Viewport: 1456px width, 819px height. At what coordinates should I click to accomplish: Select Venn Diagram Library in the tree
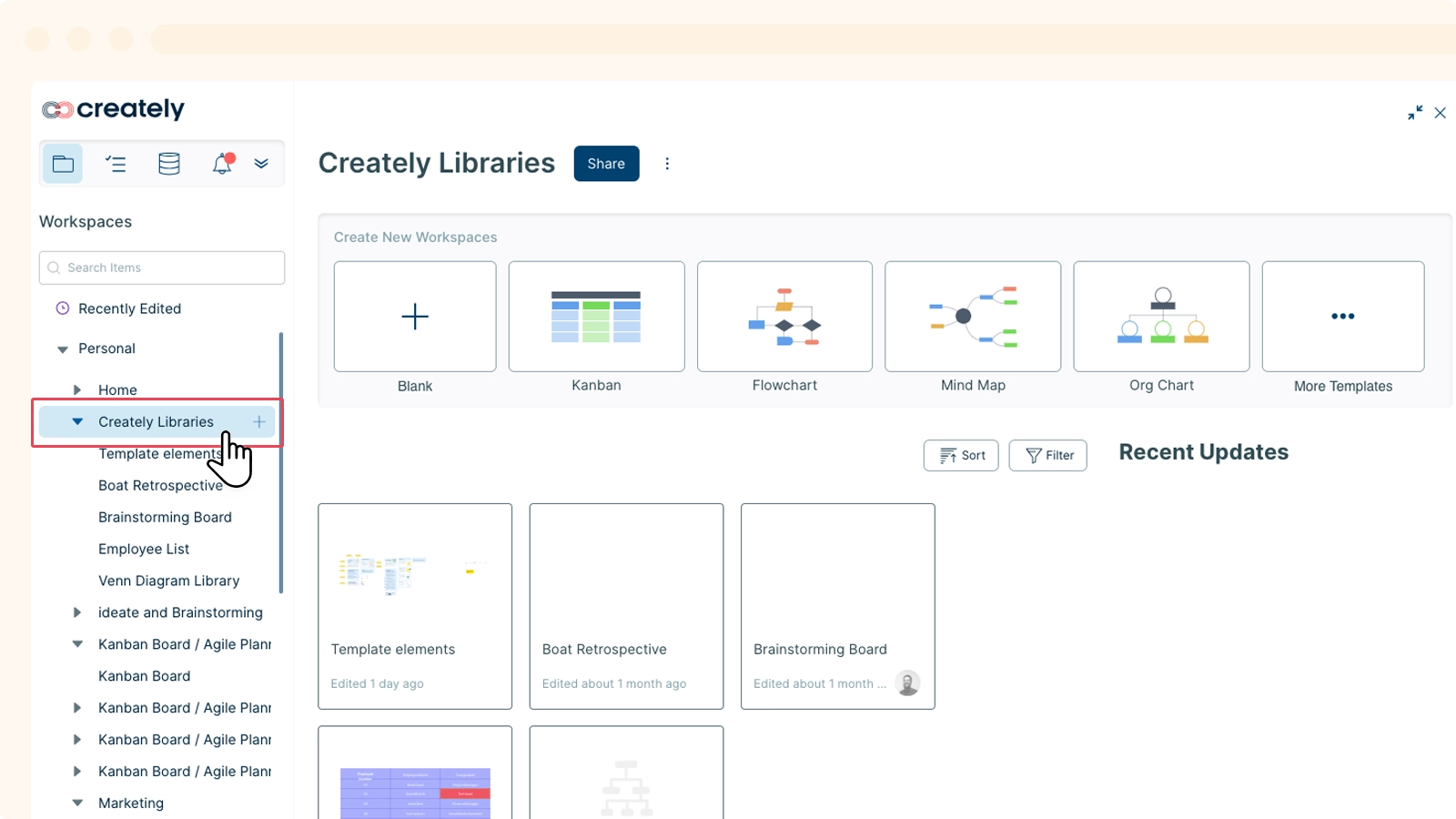pyautogui.click(x=168, y=581)
